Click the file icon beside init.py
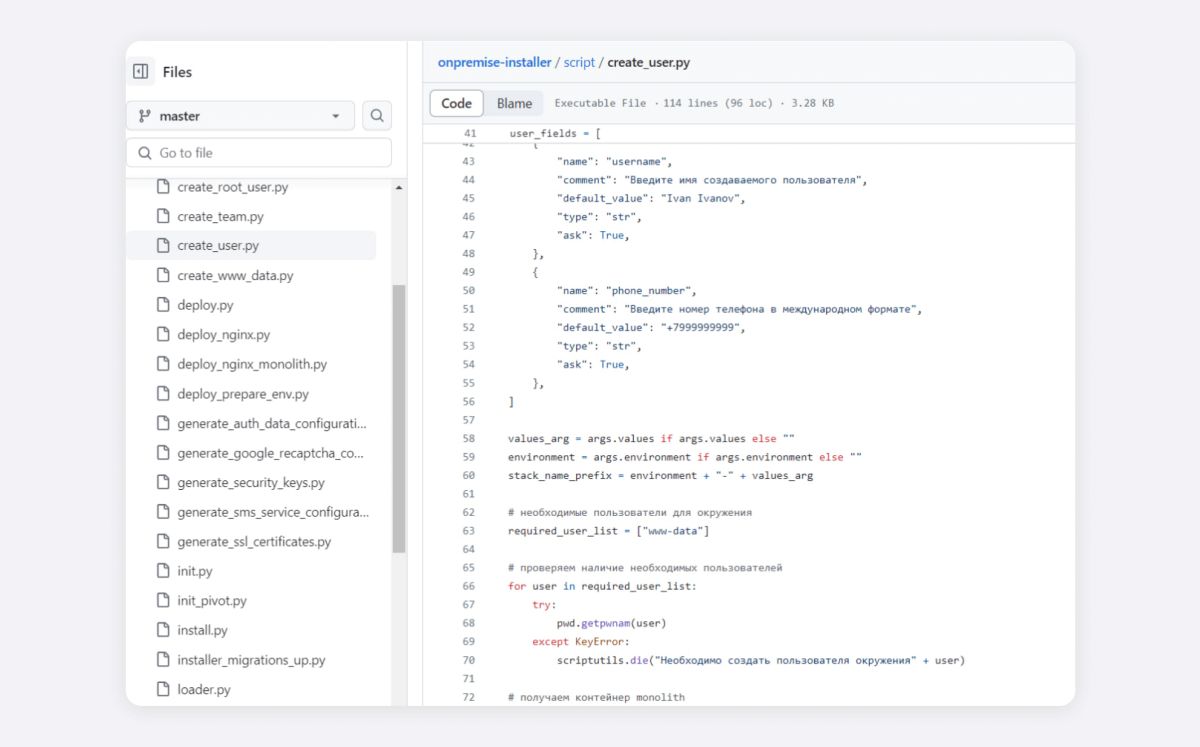Screen dimensions: 1200x747 163,571
